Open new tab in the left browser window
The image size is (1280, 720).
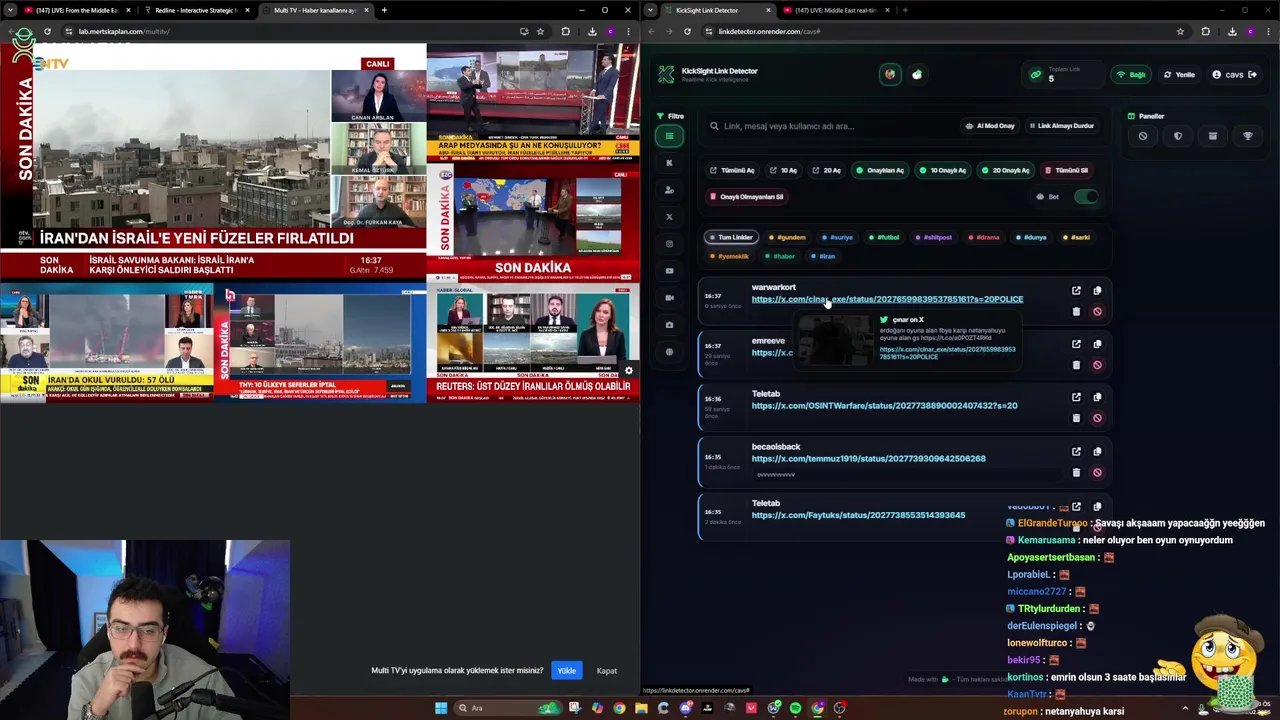tap(384, 10)
